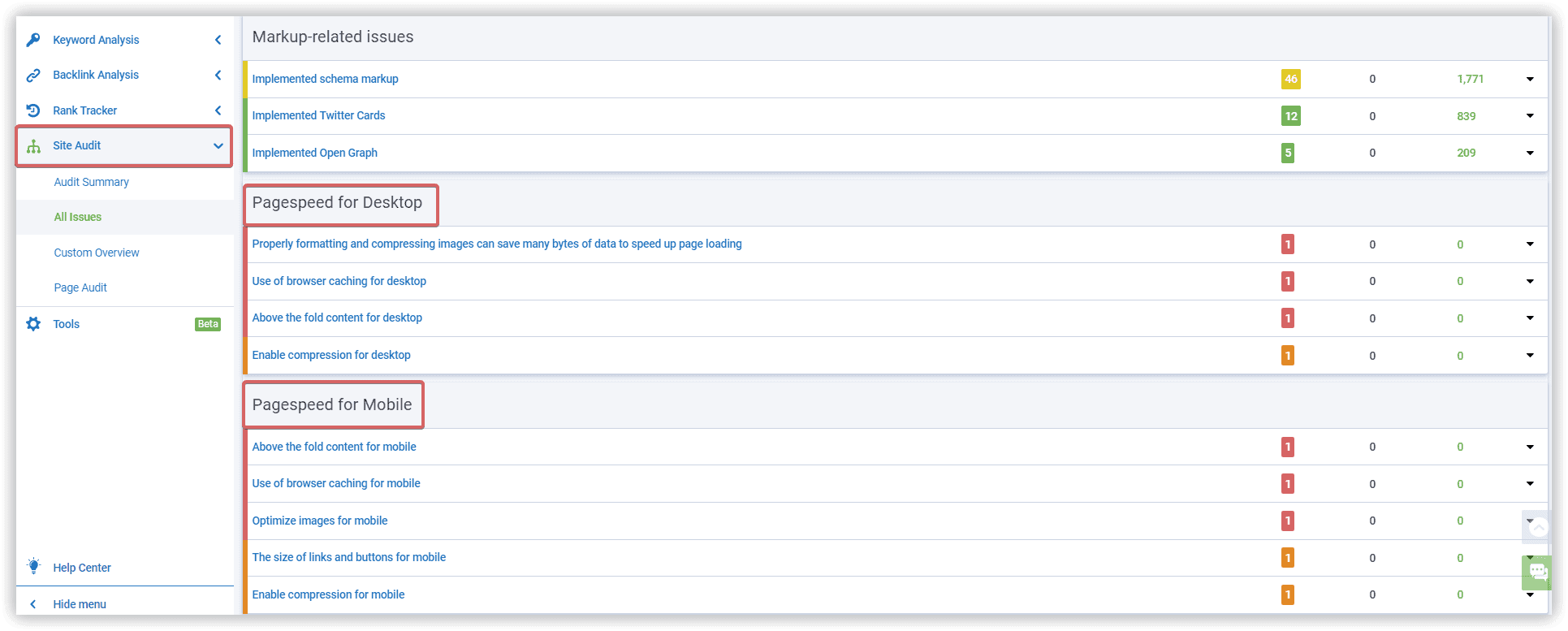Open the Help Center link
This screenshot has width=1568, height=631.
81,568
